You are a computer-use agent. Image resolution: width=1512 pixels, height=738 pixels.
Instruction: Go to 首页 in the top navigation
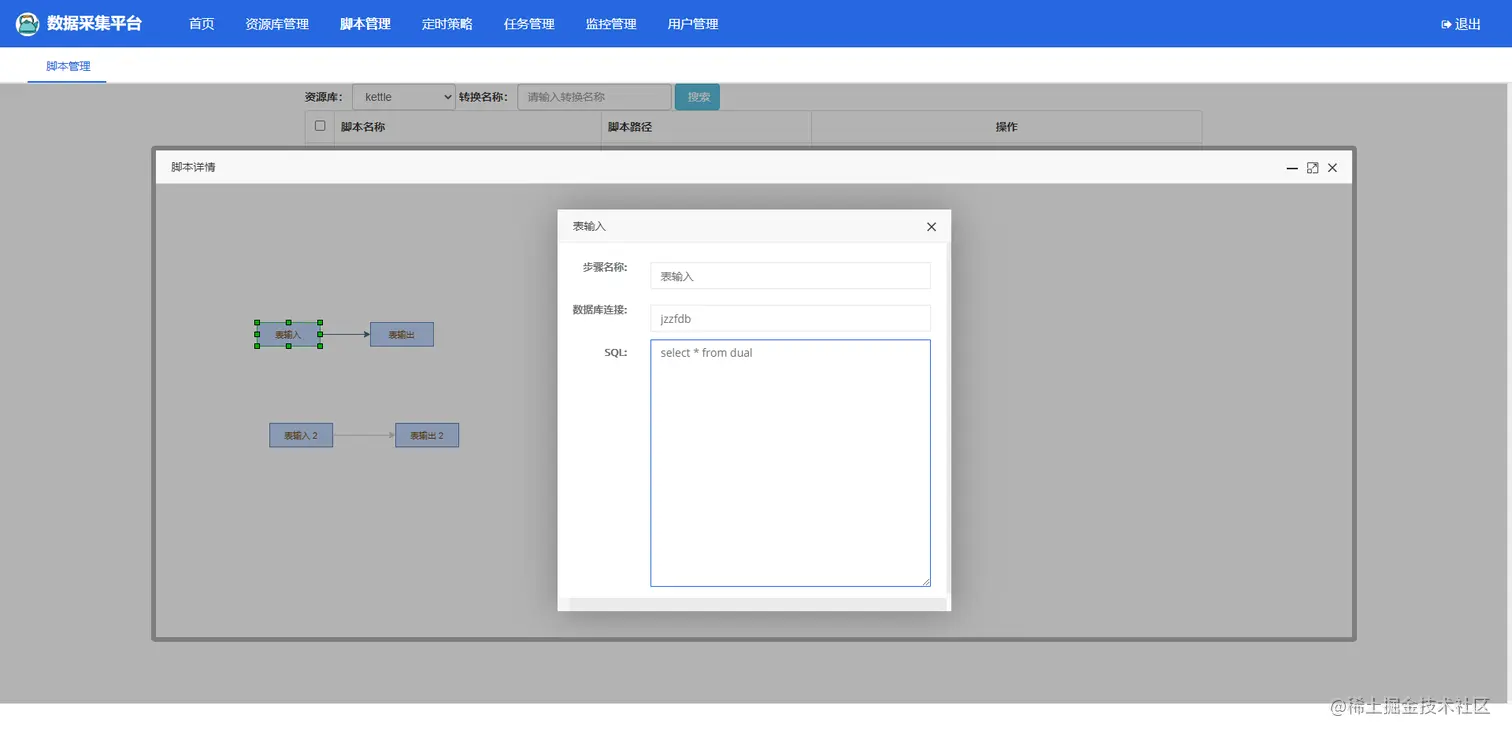coord(202,24)
